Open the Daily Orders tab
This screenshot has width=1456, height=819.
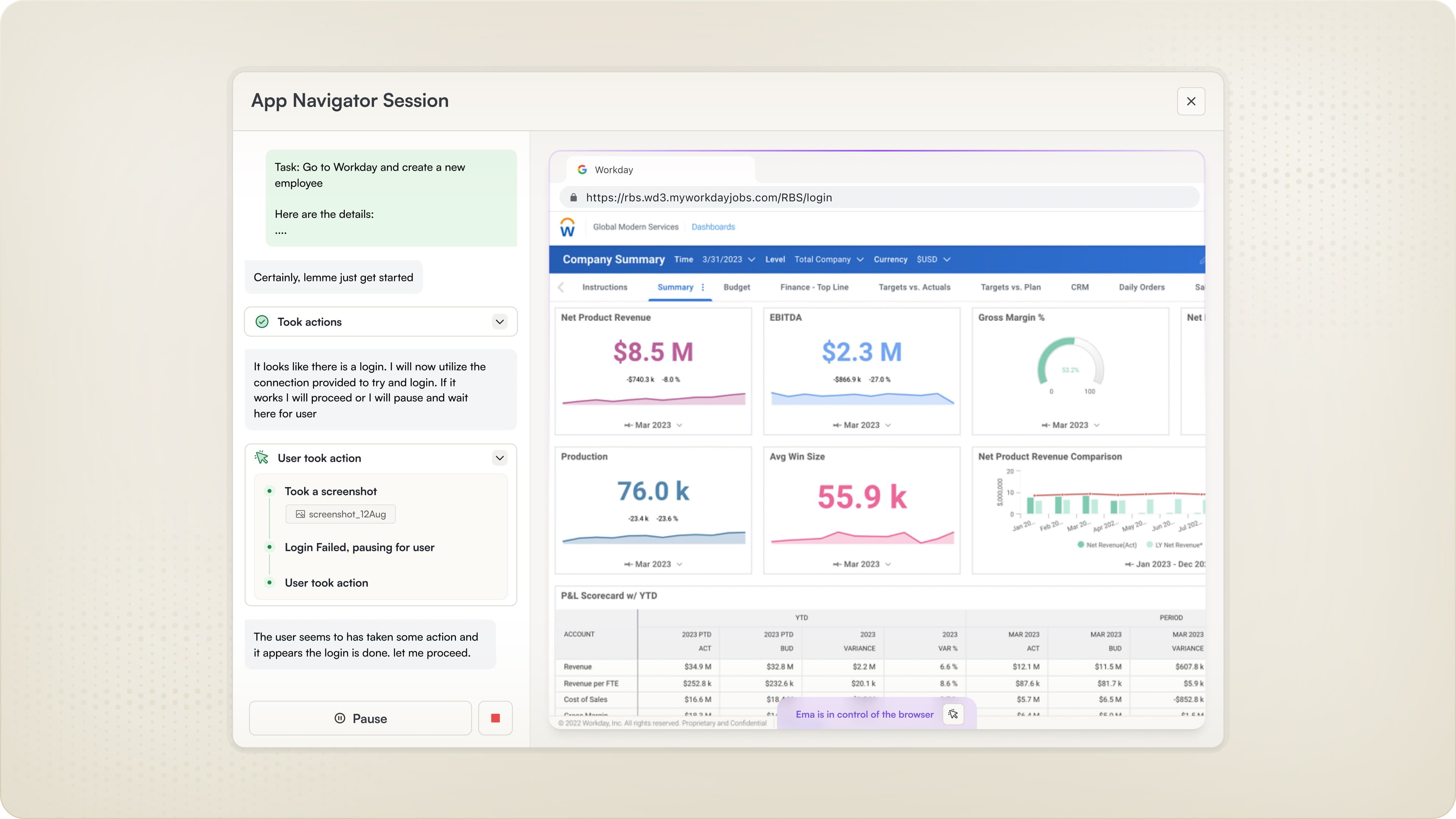[1141, 287]
